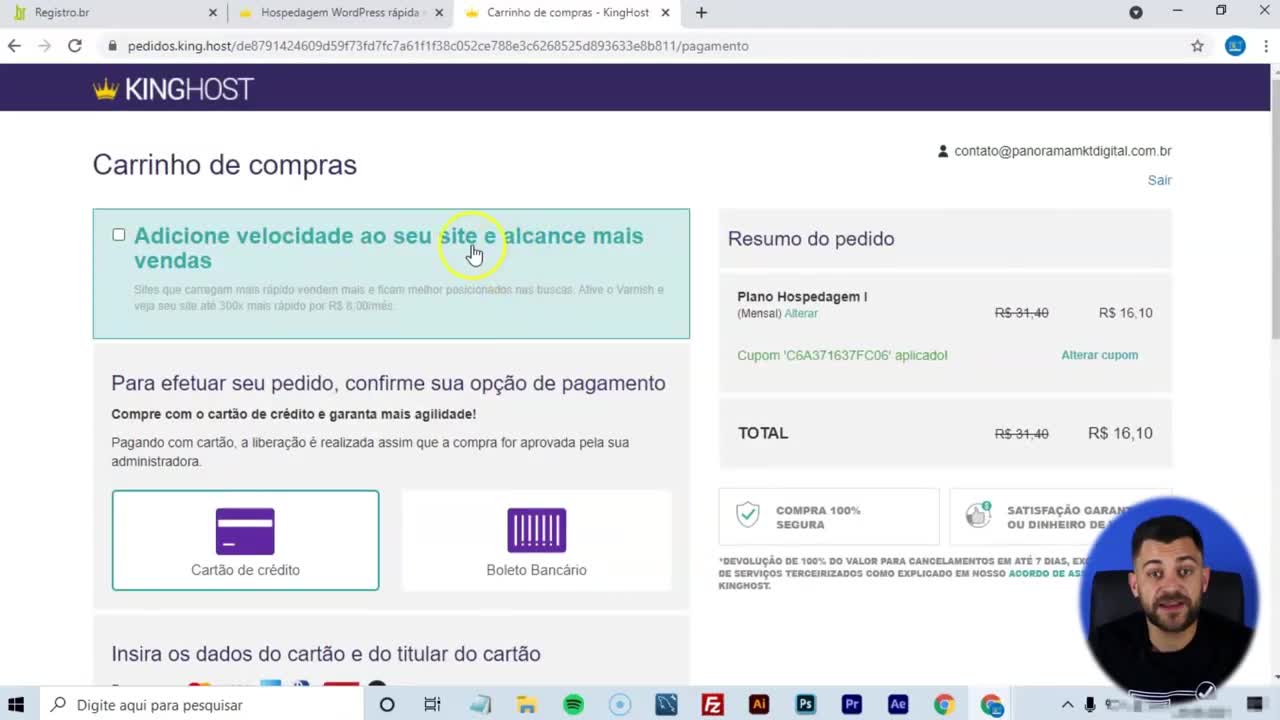Tick the Varnish speed add-on checkbox

(119, 235)
